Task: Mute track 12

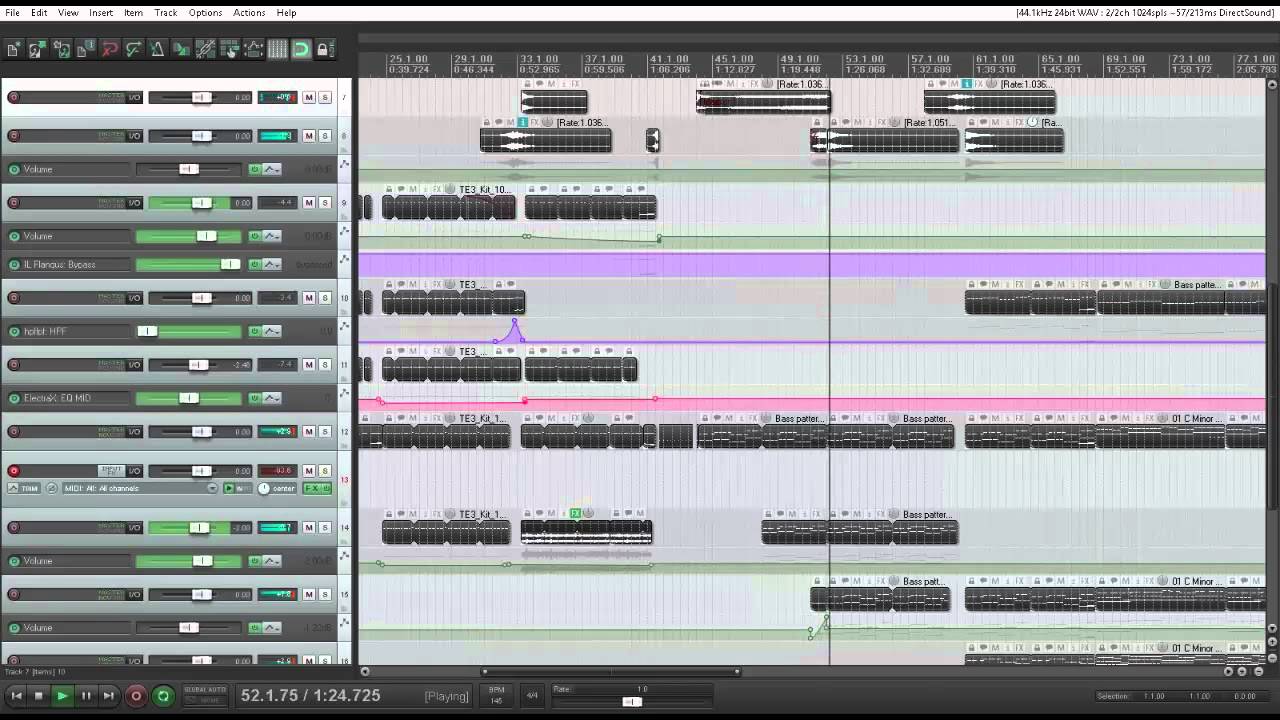Action: (309, 432)
